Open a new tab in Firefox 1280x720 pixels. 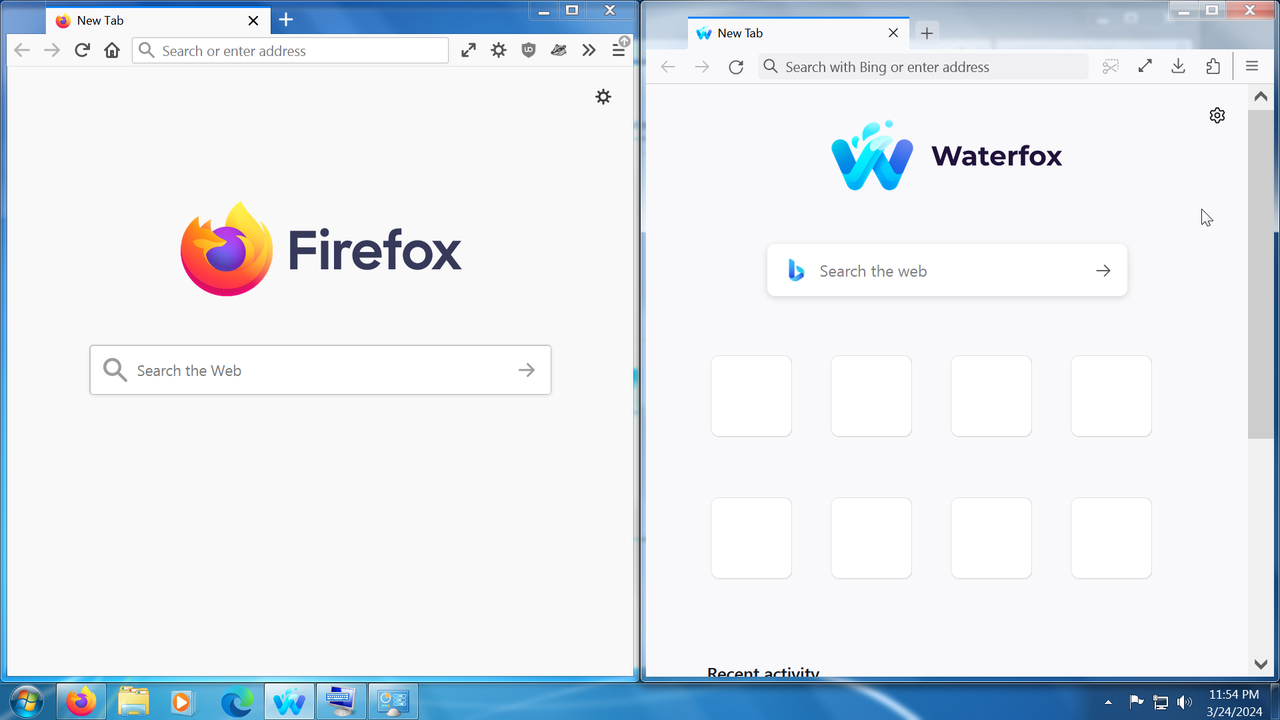(285, 20)
